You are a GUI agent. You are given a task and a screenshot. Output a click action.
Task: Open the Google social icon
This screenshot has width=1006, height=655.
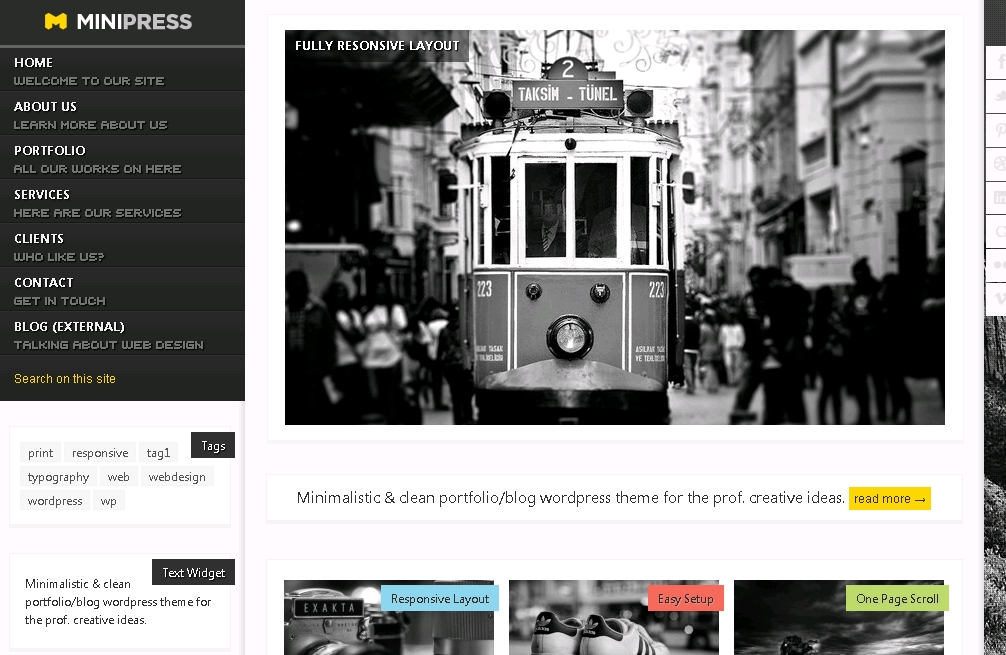tap(997, 231)
